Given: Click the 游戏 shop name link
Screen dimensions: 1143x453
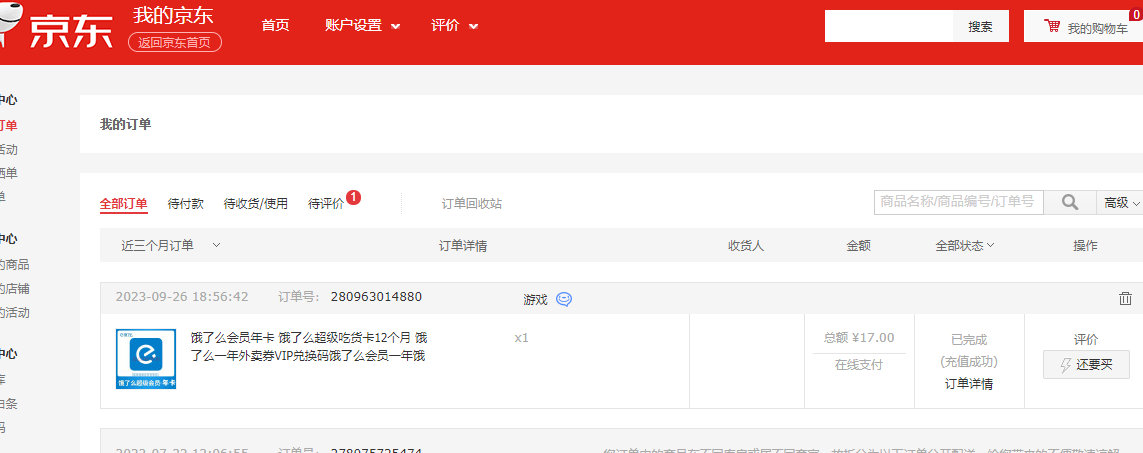Looking at the screenshot, I should [535, 299].
